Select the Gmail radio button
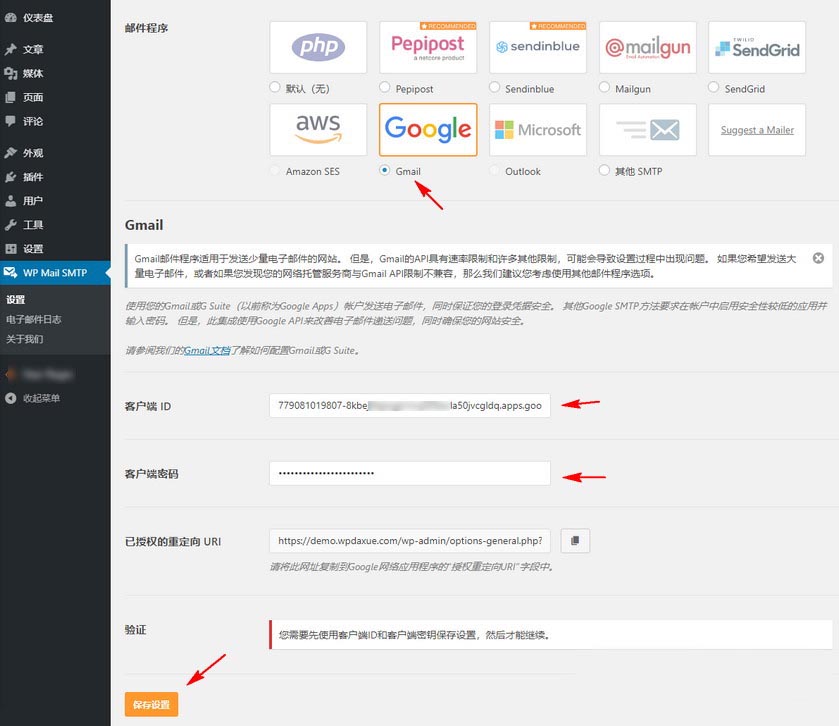The width and height of the screenshot is (839, 726). coord(384,170)
